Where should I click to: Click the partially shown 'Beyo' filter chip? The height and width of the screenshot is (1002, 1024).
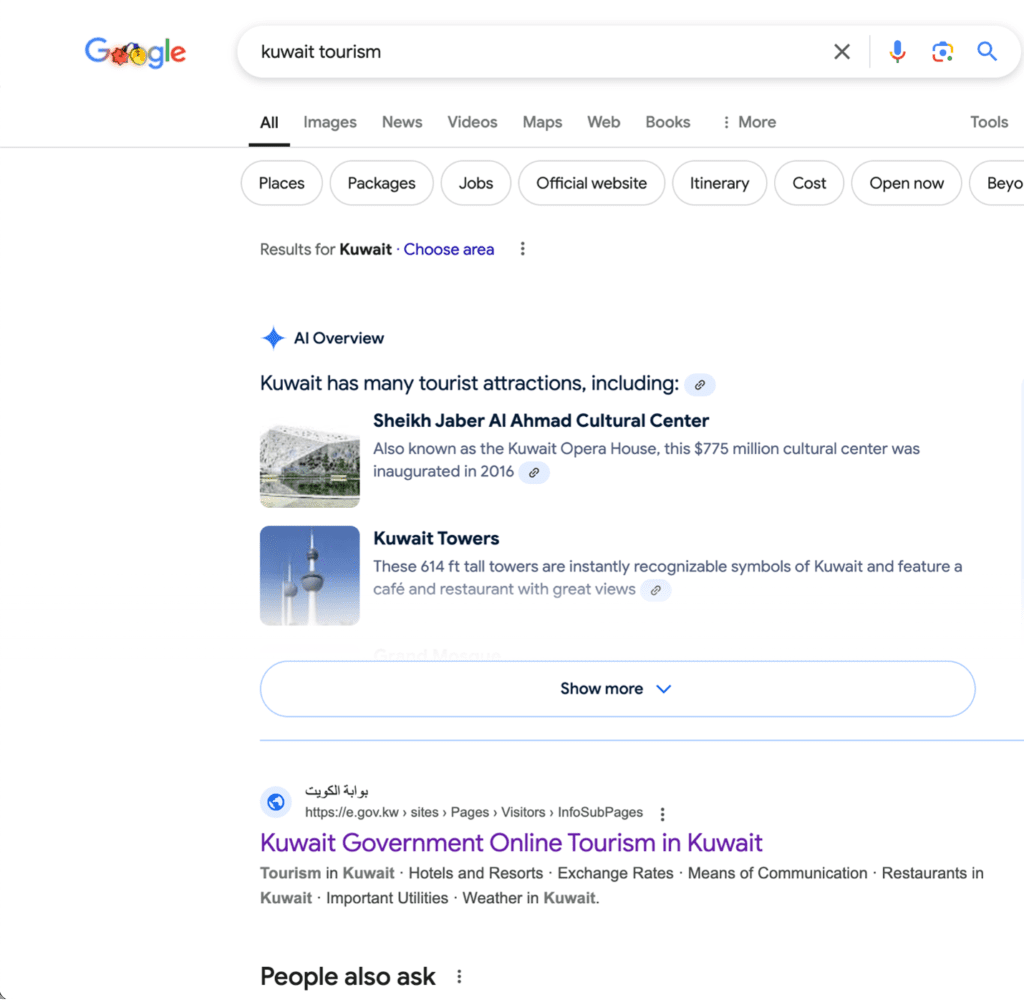(997, 183)
